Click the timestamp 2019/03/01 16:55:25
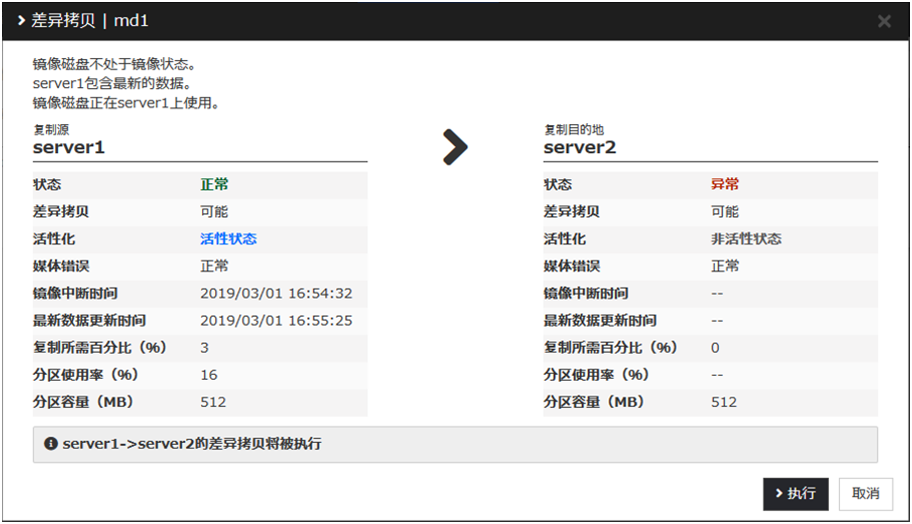This screenshot has width=912, height=524. click(x=276, y=321)
